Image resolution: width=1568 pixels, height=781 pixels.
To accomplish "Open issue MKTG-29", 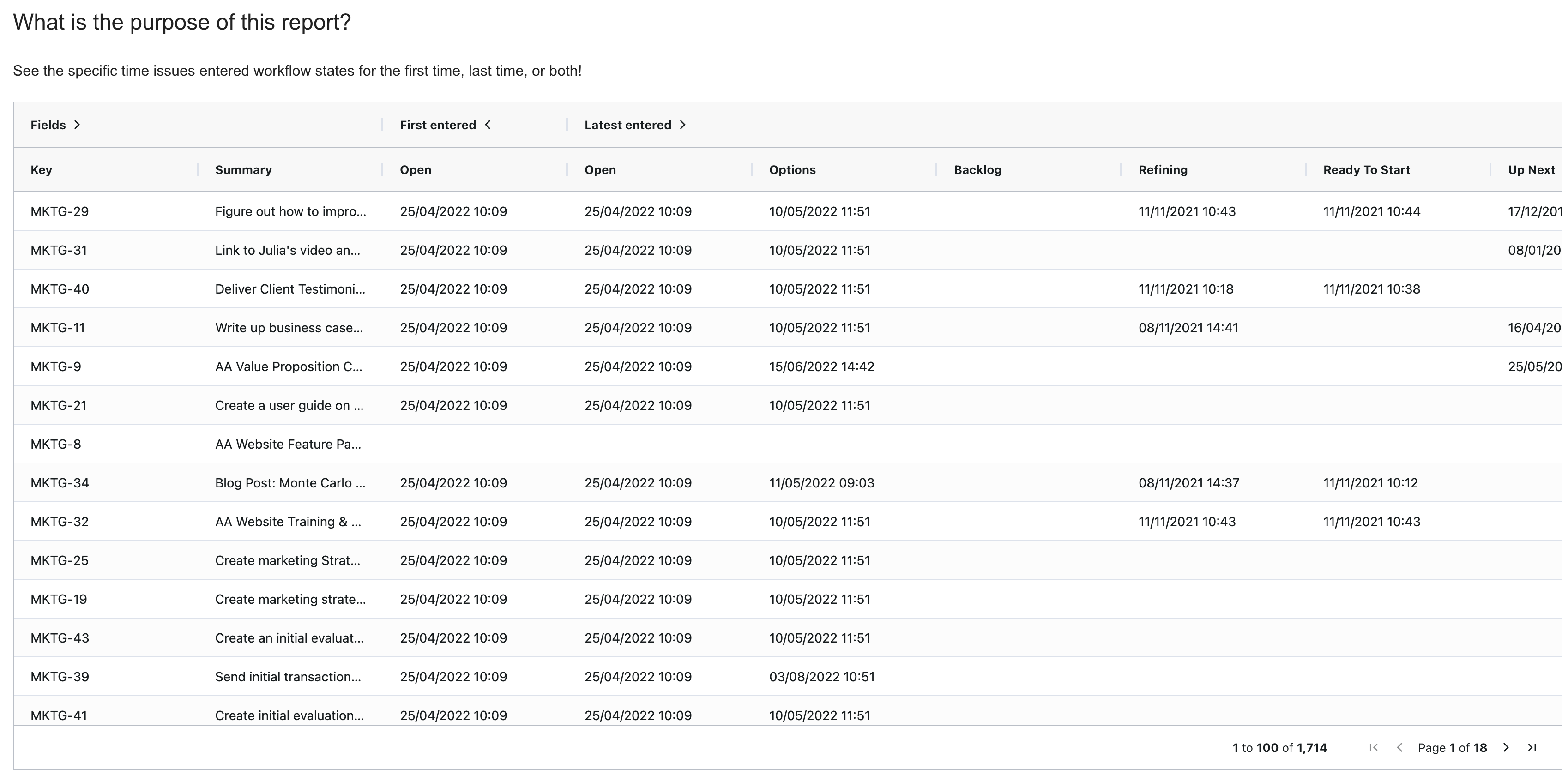I will point(59,211).
